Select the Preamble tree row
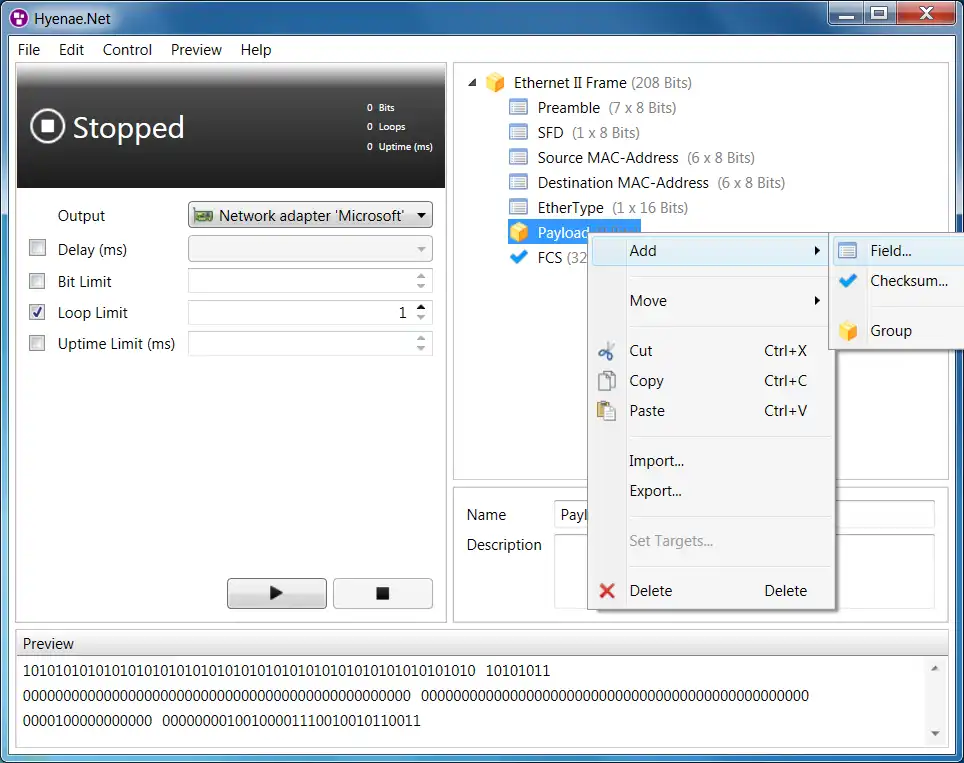 [593, 108]
